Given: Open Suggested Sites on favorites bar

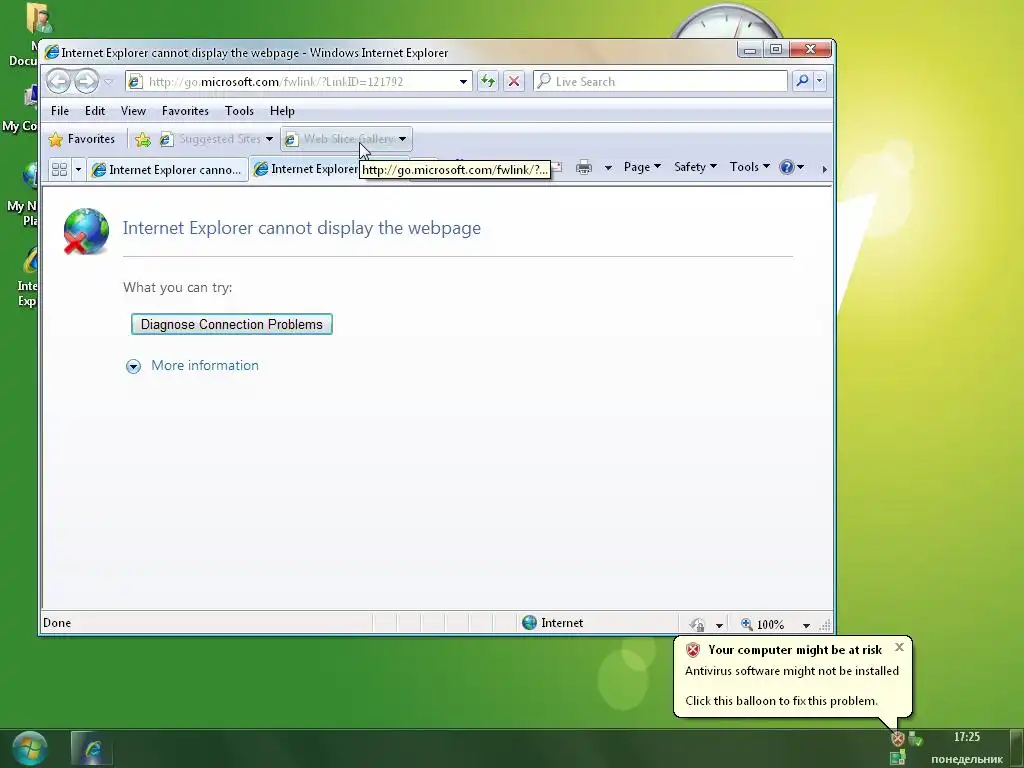Looking at the screenshot, I should tap(217, 138).
